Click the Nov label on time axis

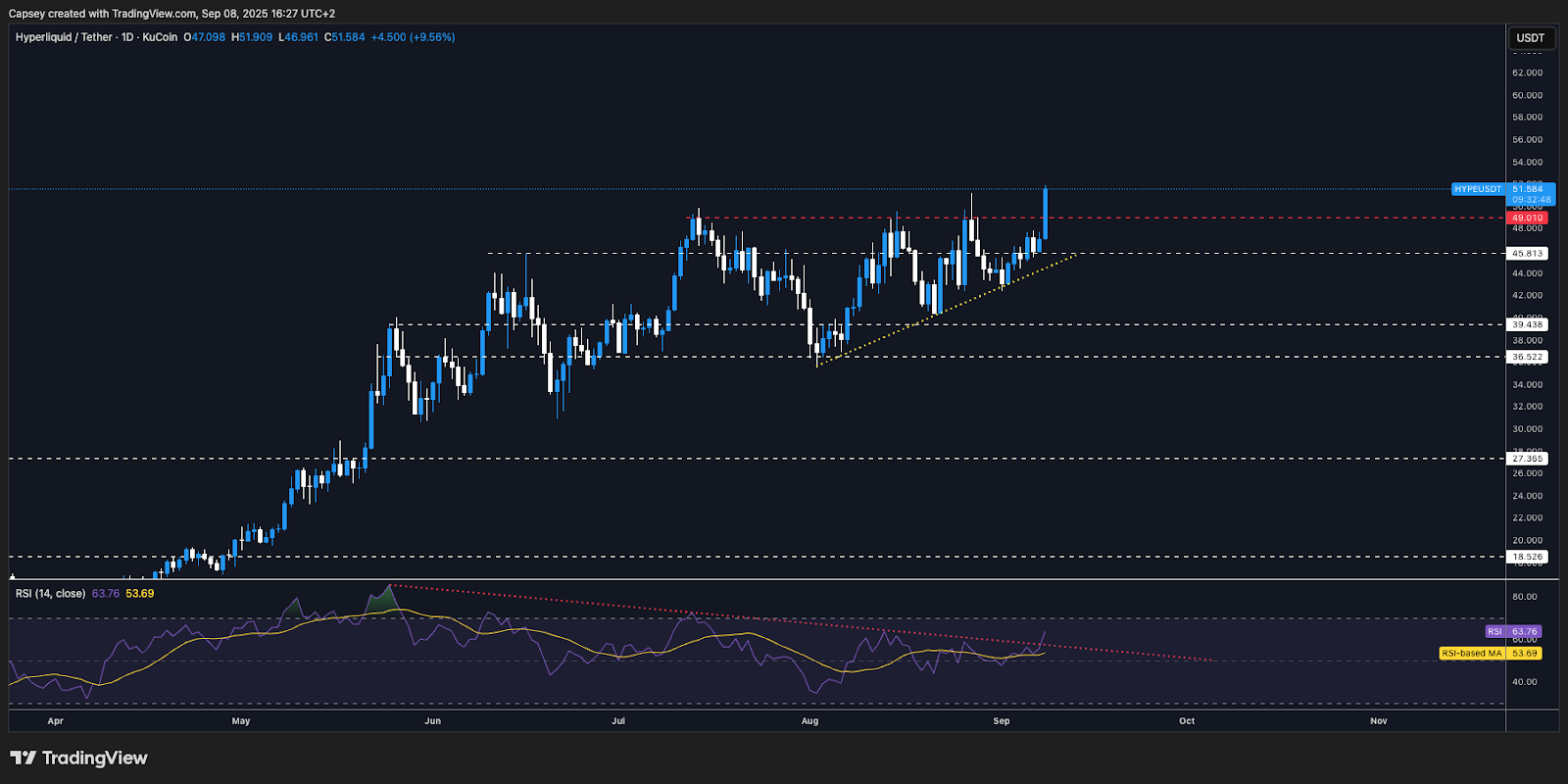click(1378, 721)
